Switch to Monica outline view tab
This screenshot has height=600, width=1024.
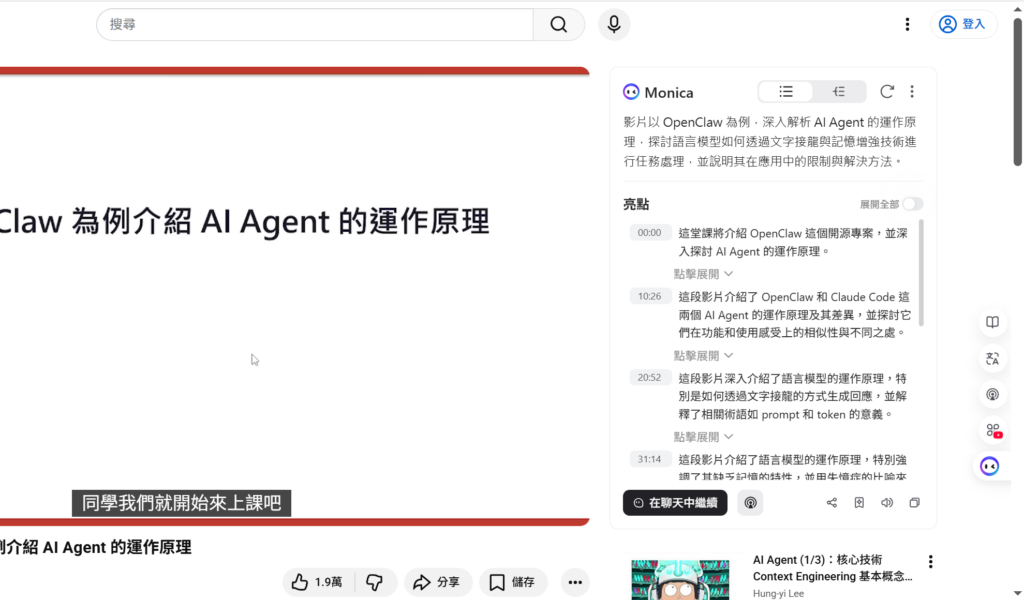tap(839, 92)
